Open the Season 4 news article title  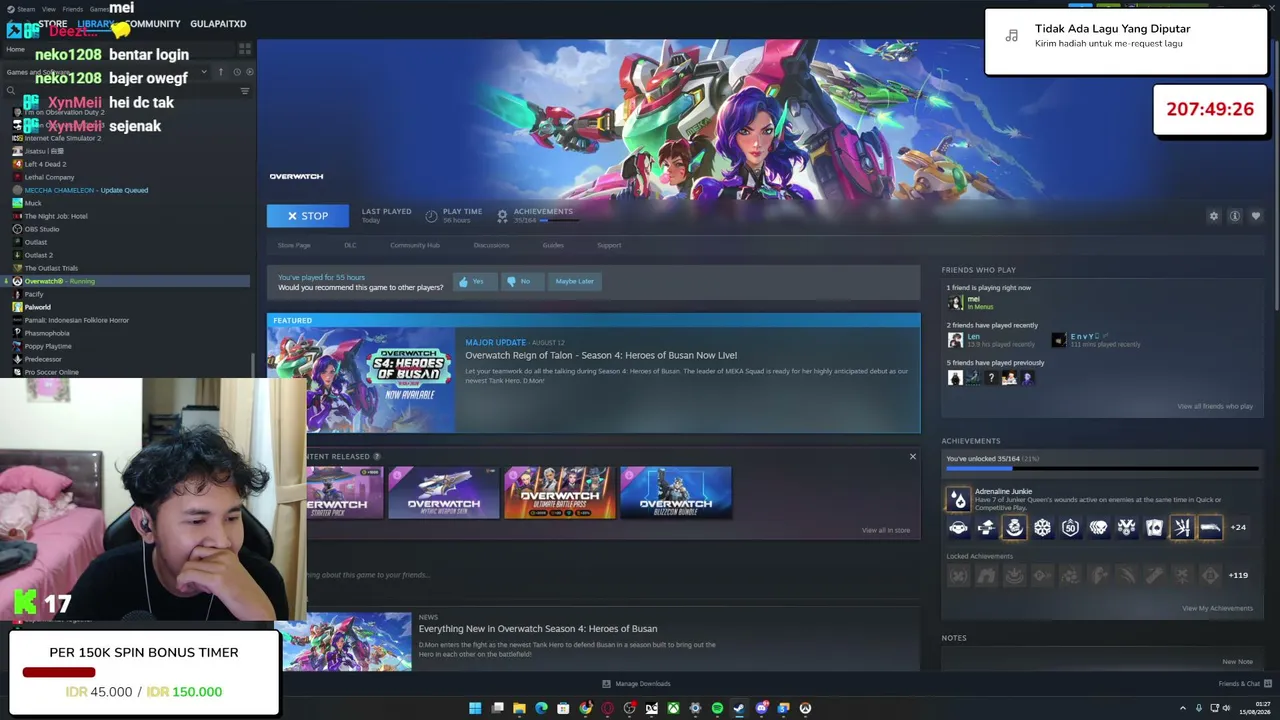click(538, 629)
